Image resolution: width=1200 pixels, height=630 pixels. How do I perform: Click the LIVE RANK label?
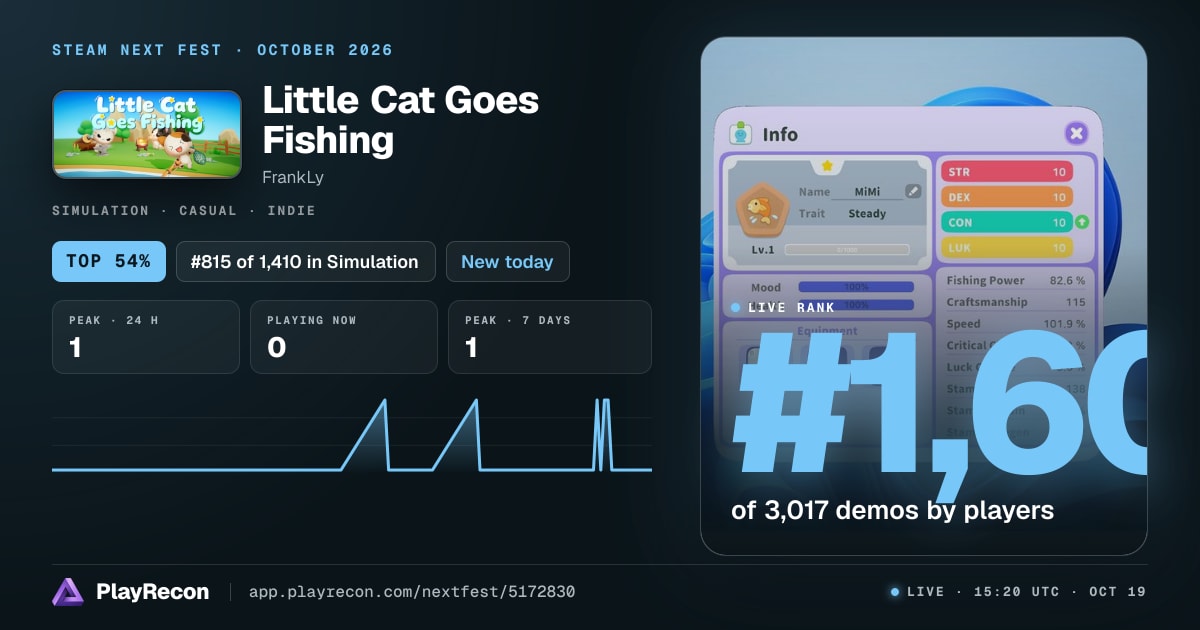[x=791, y=308]
